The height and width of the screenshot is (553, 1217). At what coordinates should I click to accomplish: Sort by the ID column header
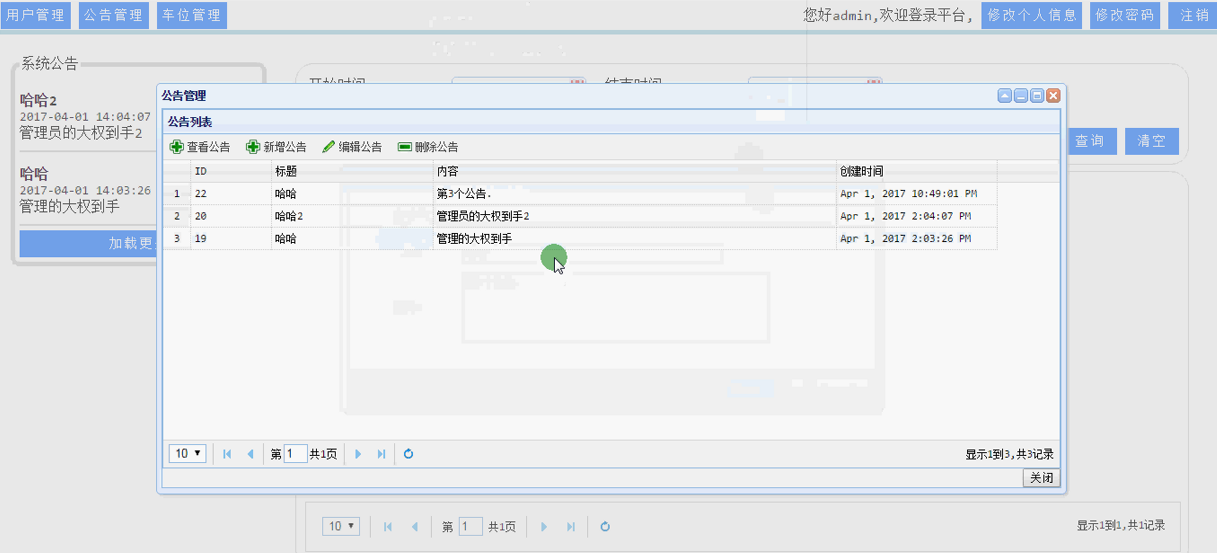tap(231, 171)
